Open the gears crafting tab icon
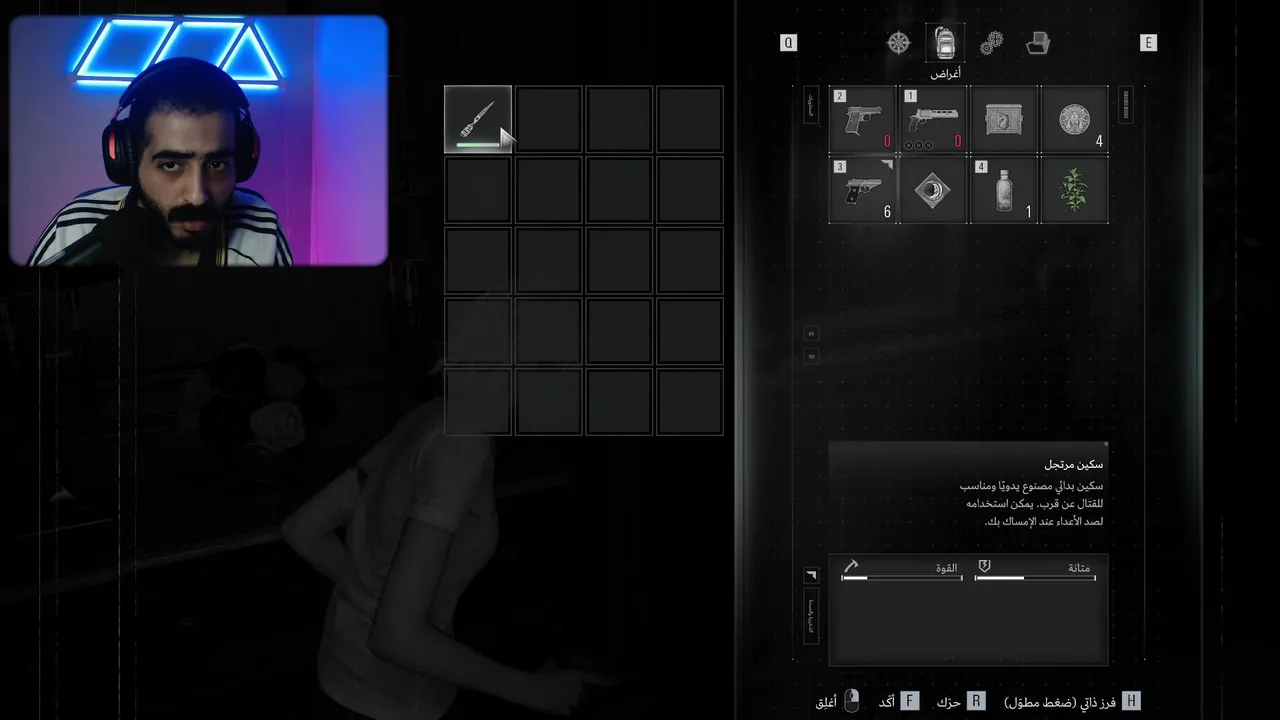This screenshot has width=1280, height=720. pyautogui.click(x=991, y=43)
